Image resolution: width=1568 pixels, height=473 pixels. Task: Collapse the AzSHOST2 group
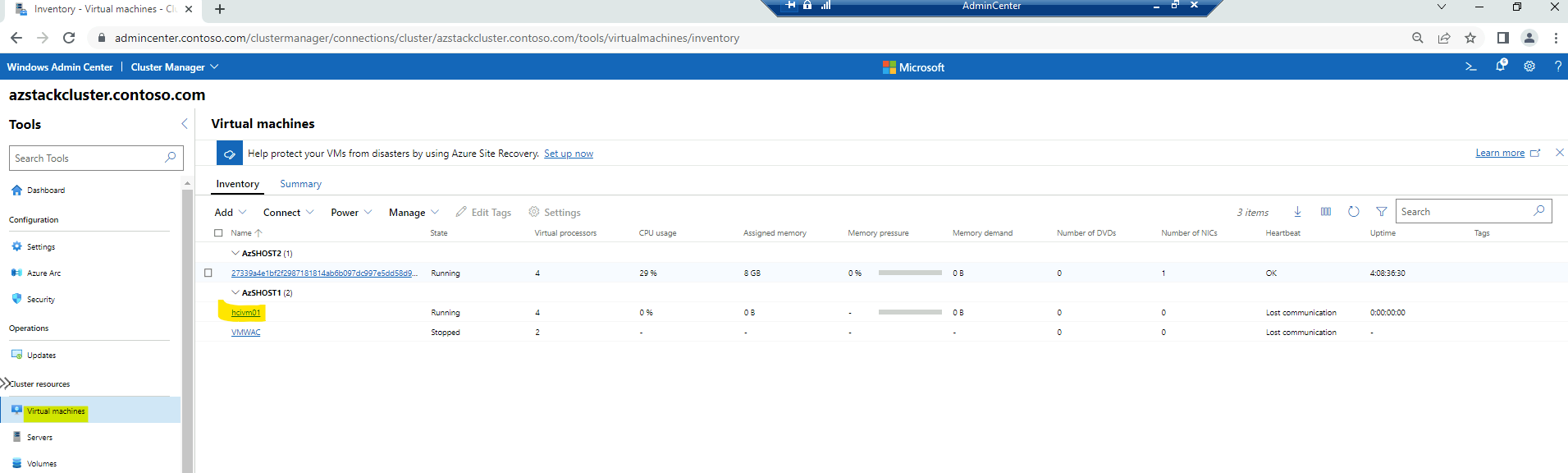point(235,253)
